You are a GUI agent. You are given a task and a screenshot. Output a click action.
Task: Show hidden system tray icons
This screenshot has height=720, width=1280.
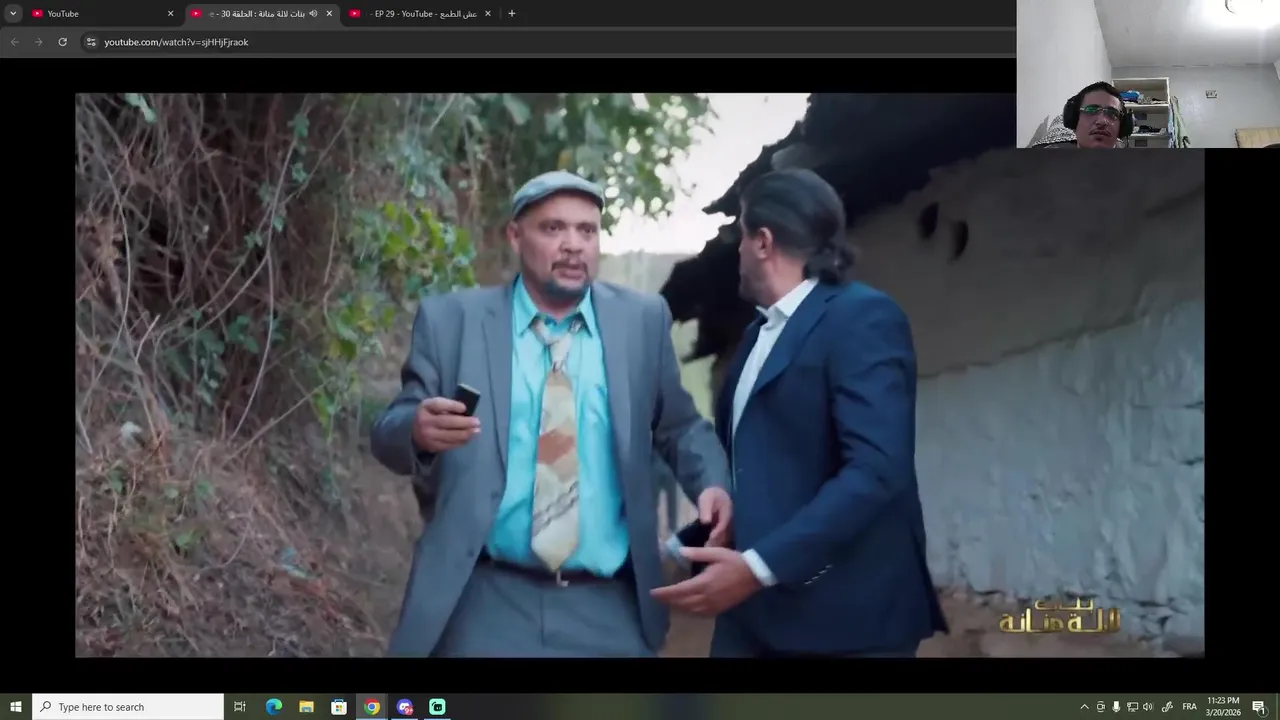click(x=1084, y=707)
